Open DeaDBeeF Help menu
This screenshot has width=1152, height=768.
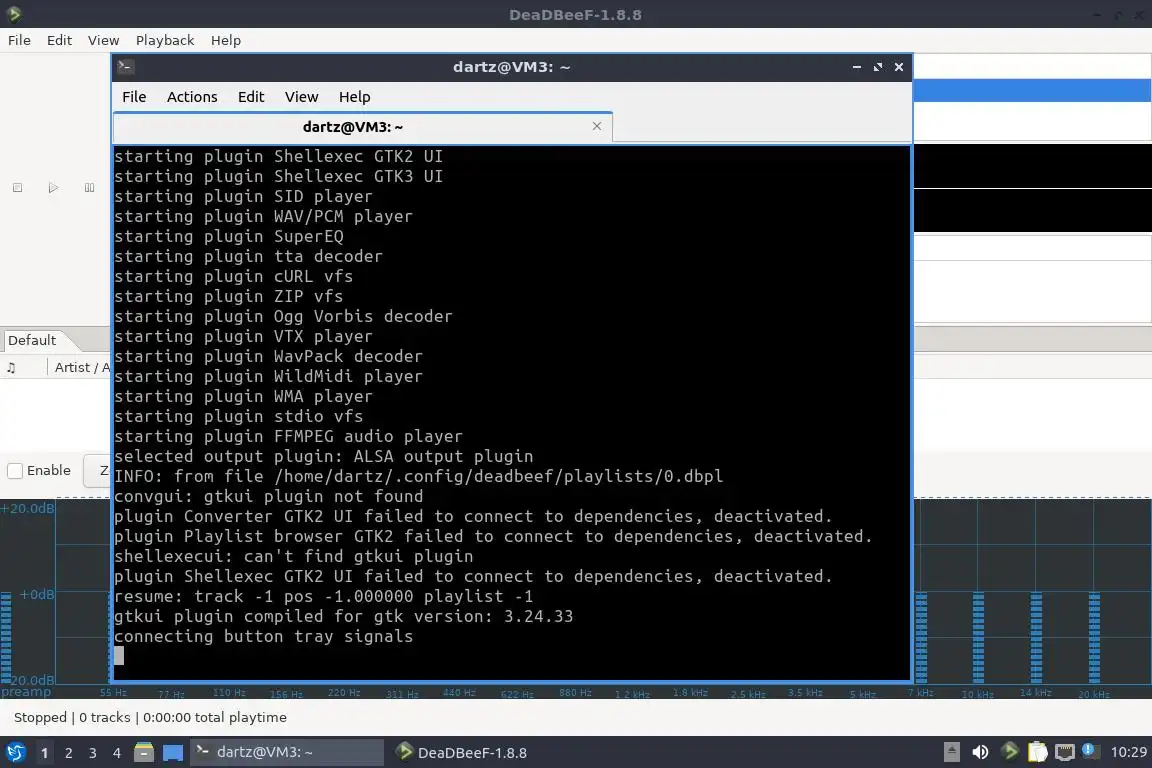point(226,40)
